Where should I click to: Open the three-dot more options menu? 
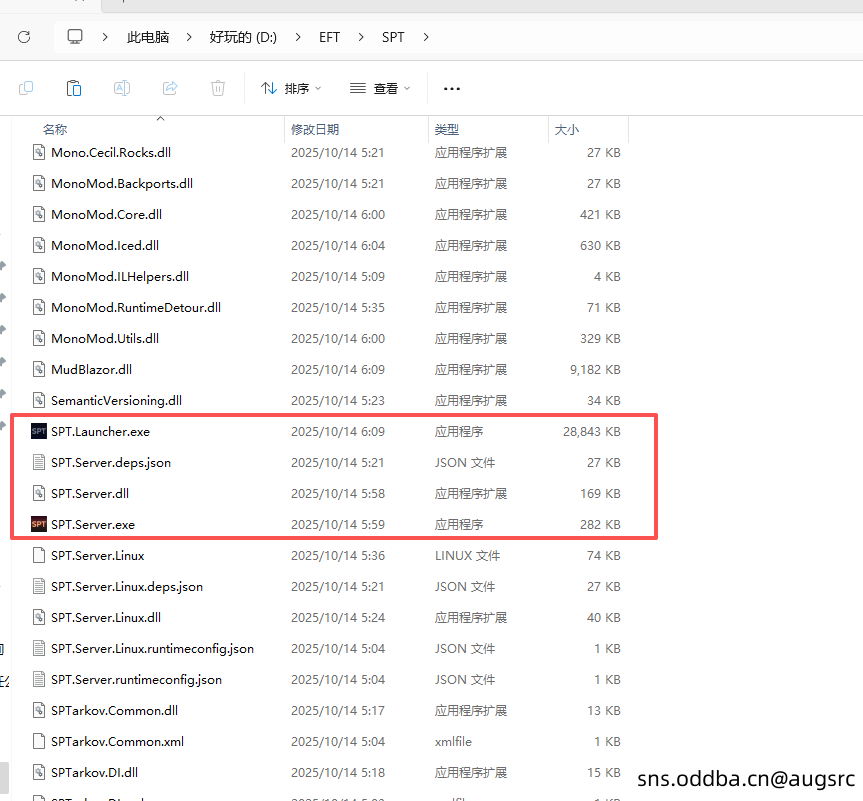coord(452,88)
